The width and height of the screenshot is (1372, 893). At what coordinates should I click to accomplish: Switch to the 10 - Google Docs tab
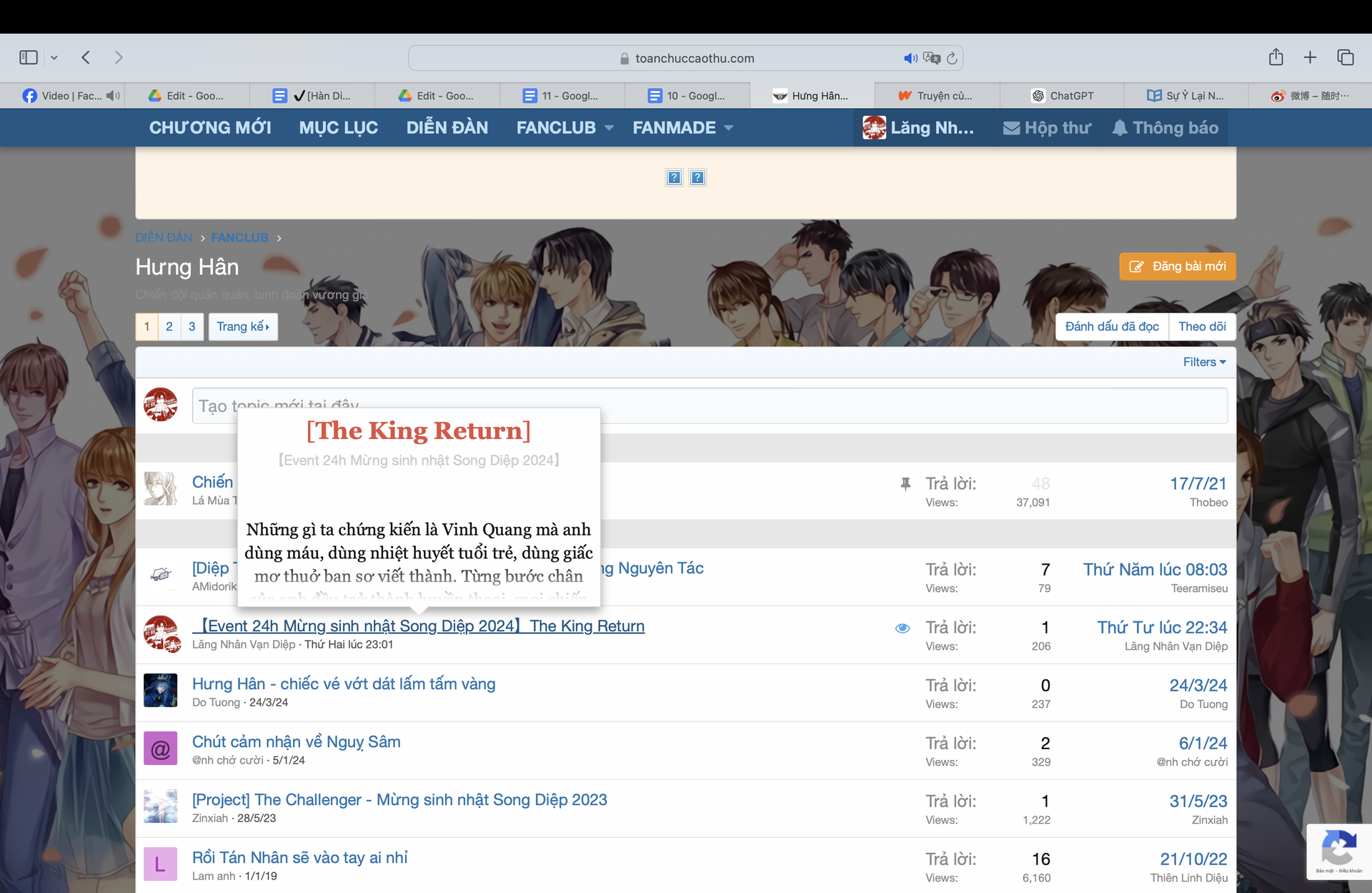(x=687, y=95)
